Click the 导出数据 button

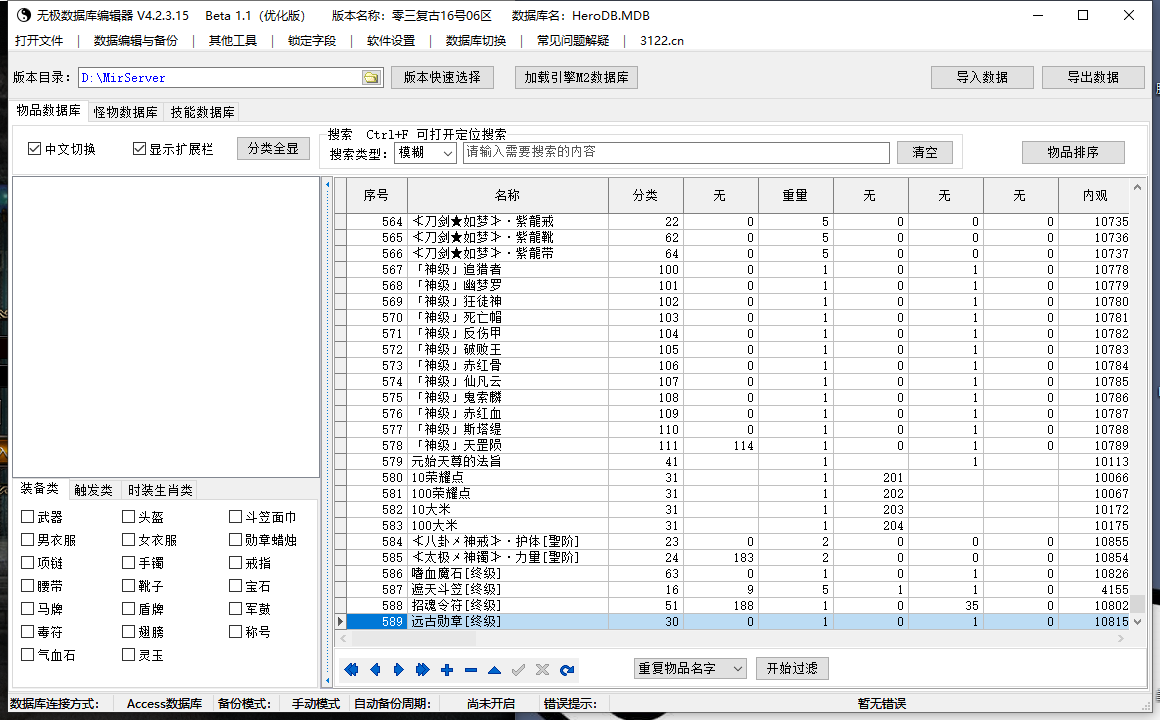click(1093, 77)
